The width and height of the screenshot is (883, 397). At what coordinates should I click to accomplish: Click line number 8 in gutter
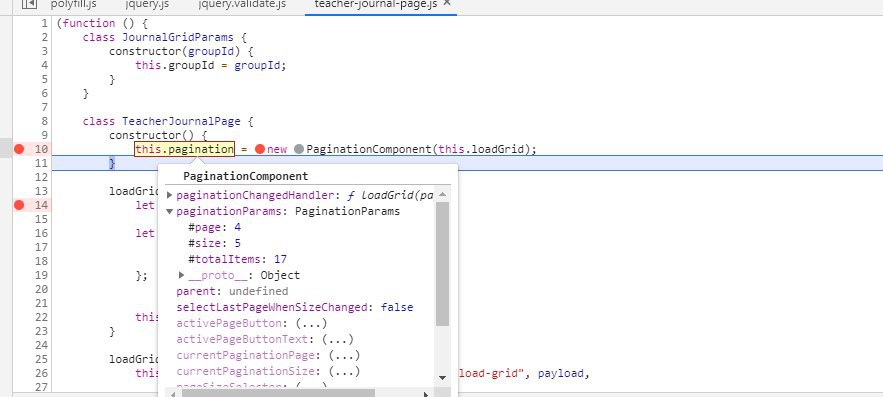44,121
